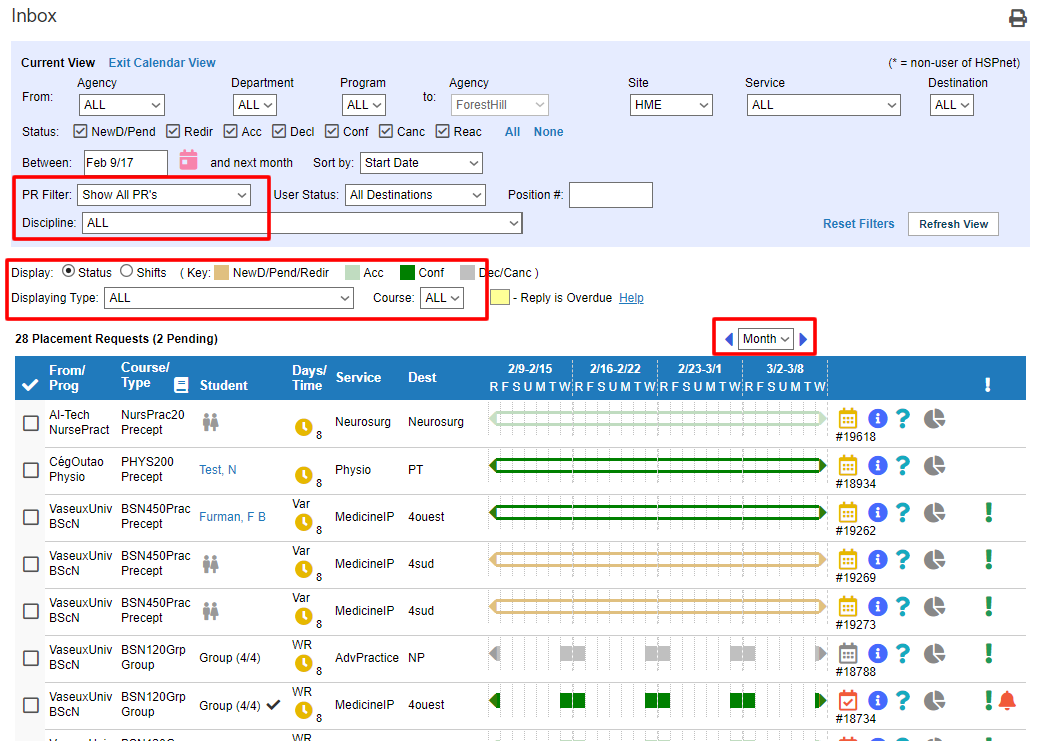Open student link Furman, F B
Image resolution: width=1044 pixels, height=741 pixels.
click(232, 517)
